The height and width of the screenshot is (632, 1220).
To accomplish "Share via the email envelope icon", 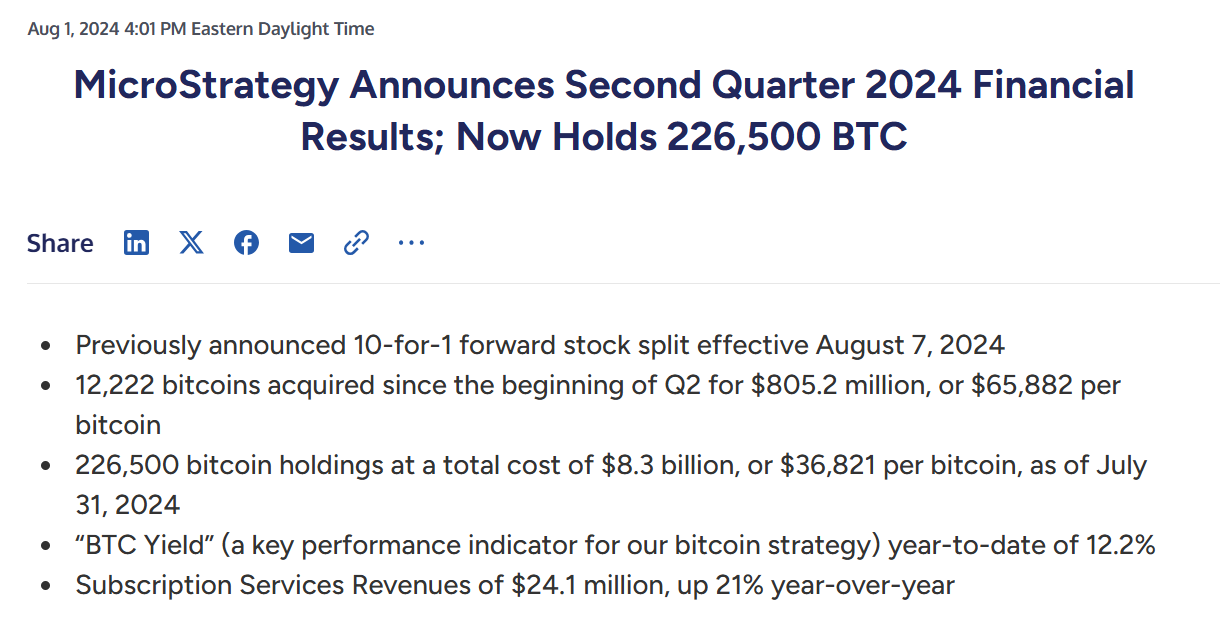I will pos(301,242).
